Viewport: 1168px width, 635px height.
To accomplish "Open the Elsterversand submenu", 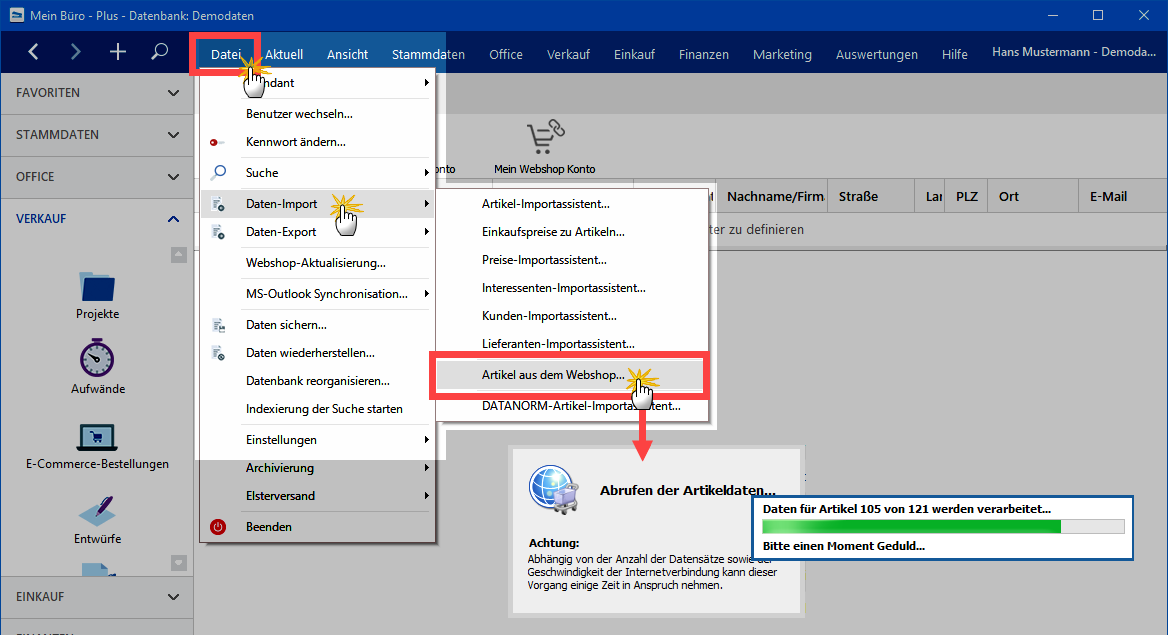I will click(x=318, y=496).
